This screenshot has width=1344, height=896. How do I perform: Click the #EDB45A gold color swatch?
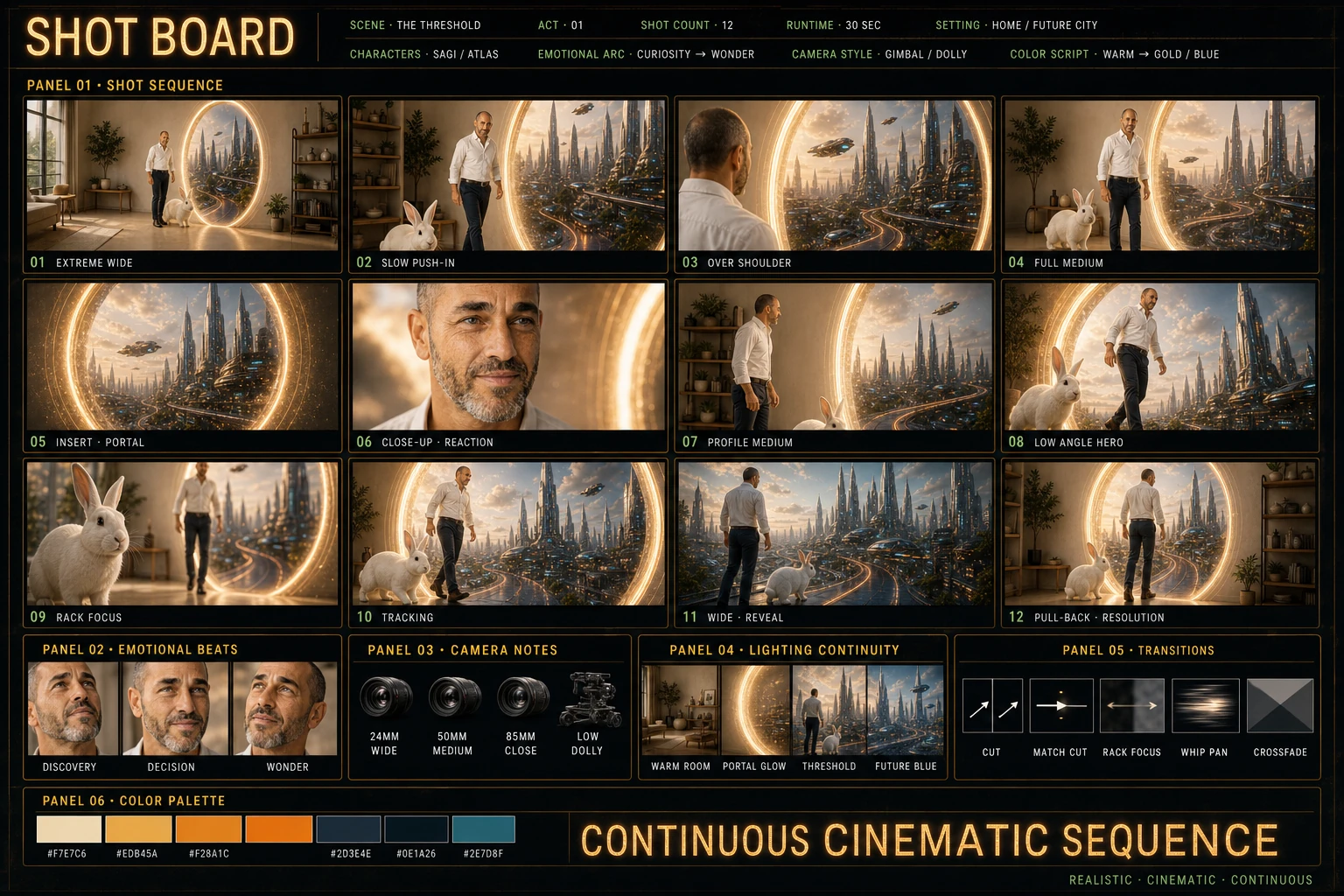138,829
